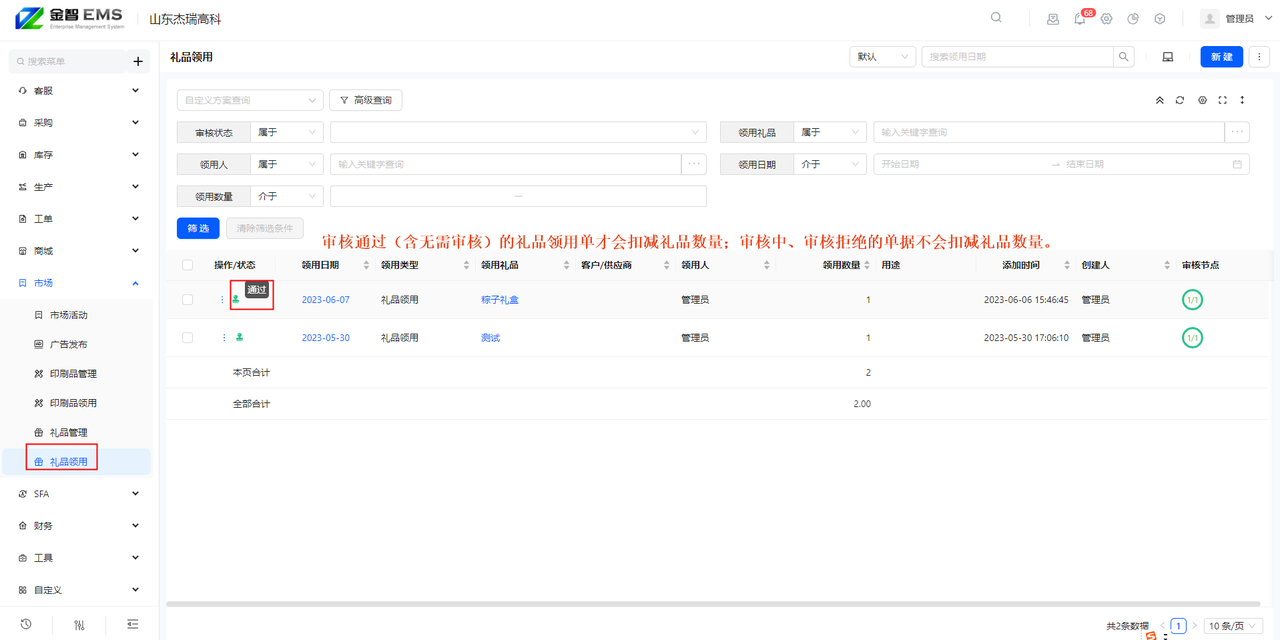Screen dimensions: 1280x640
Task: Go to page 1 in pagination
Action: click(x=1179, y=626)
